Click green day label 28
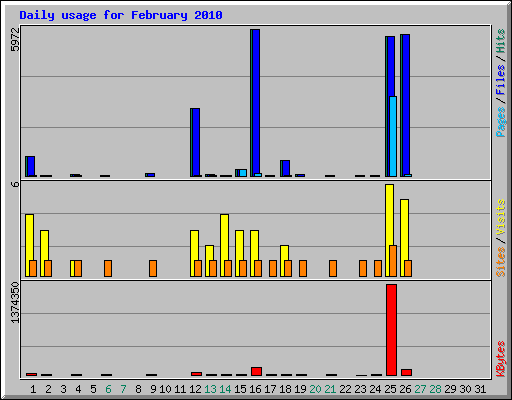Screen dimensions: 512x400 point(435,389)
